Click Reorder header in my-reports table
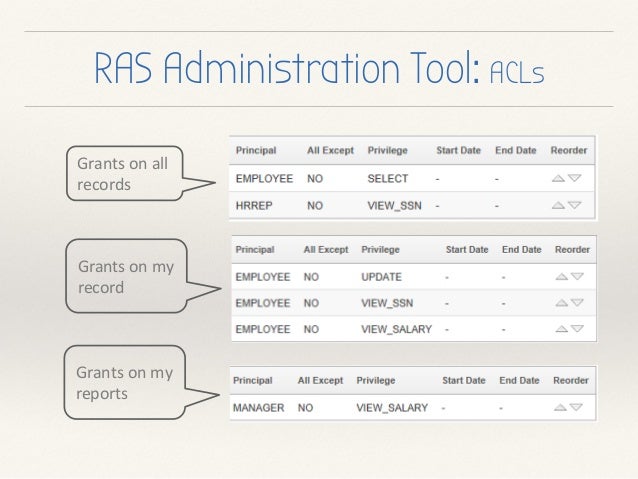The width and height of the screenshot is (638, 479). click(x=571, y=381)
